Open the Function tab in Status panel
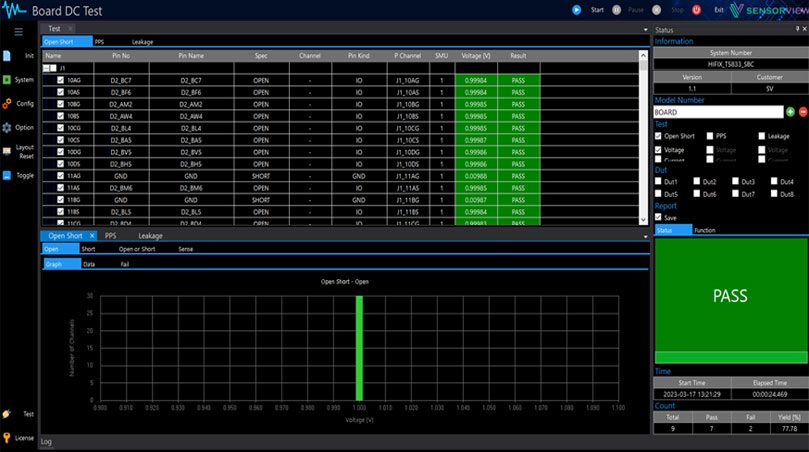This screenshot has width=809, height=452. [705, 230]
